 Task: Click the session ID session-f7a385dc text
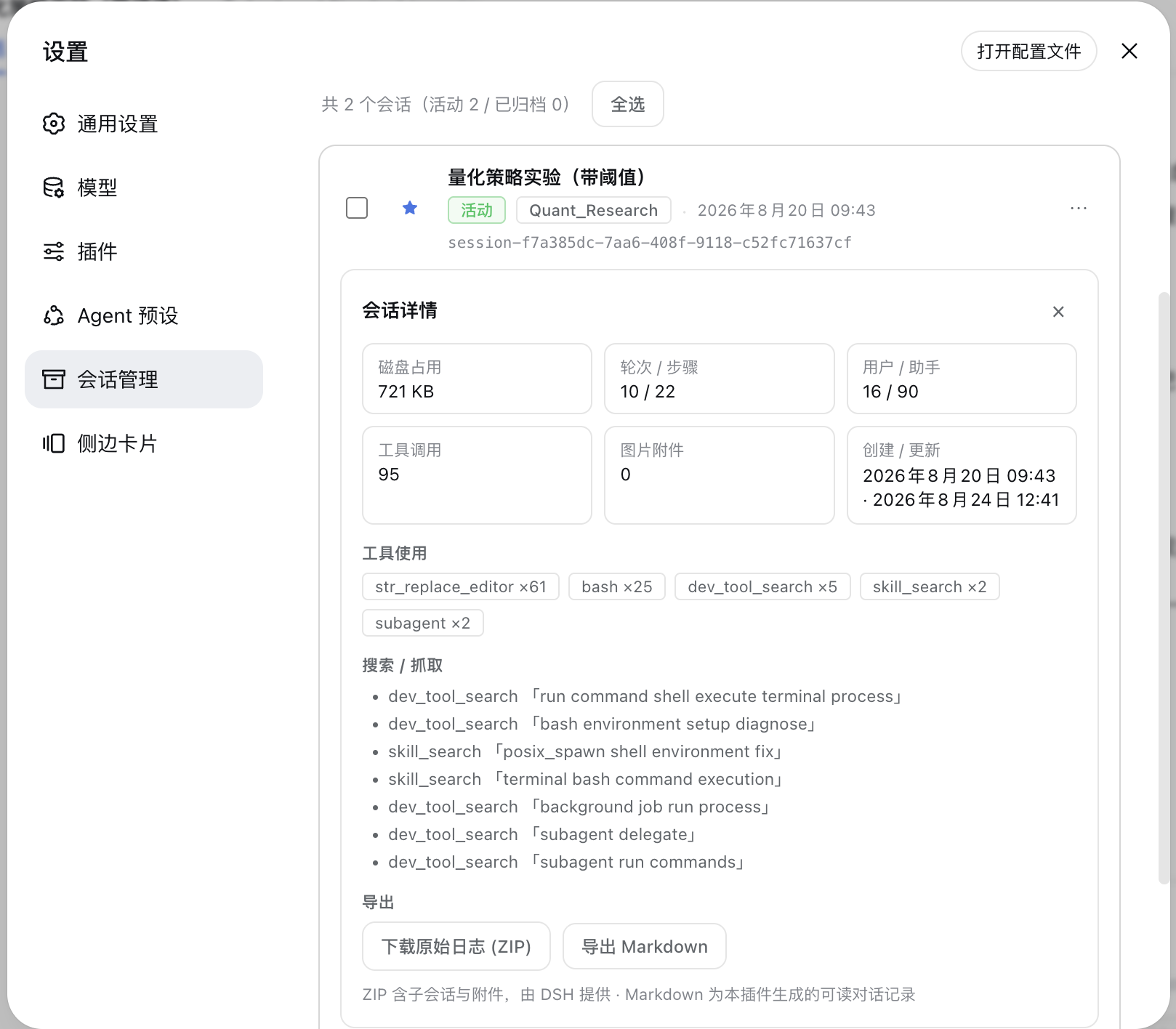pos(650,242)
